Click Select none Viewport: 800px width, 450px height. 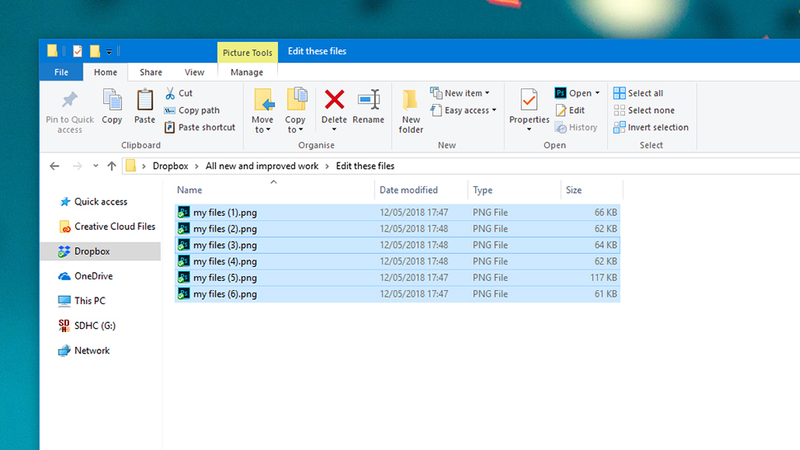644,110
